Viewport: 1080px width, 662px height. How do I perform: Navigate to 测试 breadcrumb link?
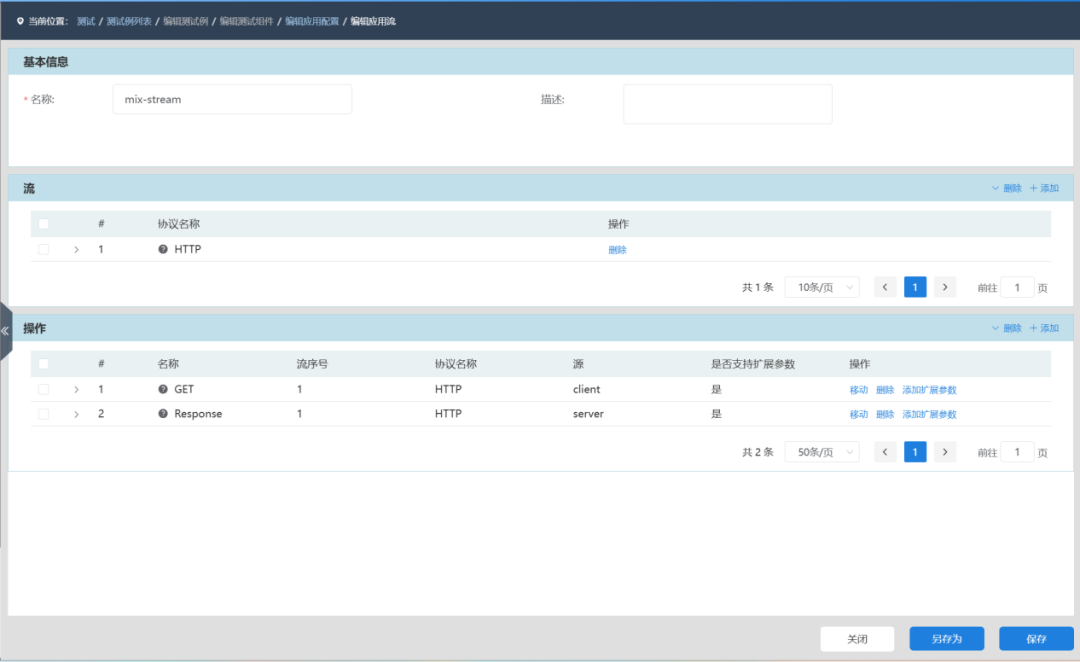(86, 21)
